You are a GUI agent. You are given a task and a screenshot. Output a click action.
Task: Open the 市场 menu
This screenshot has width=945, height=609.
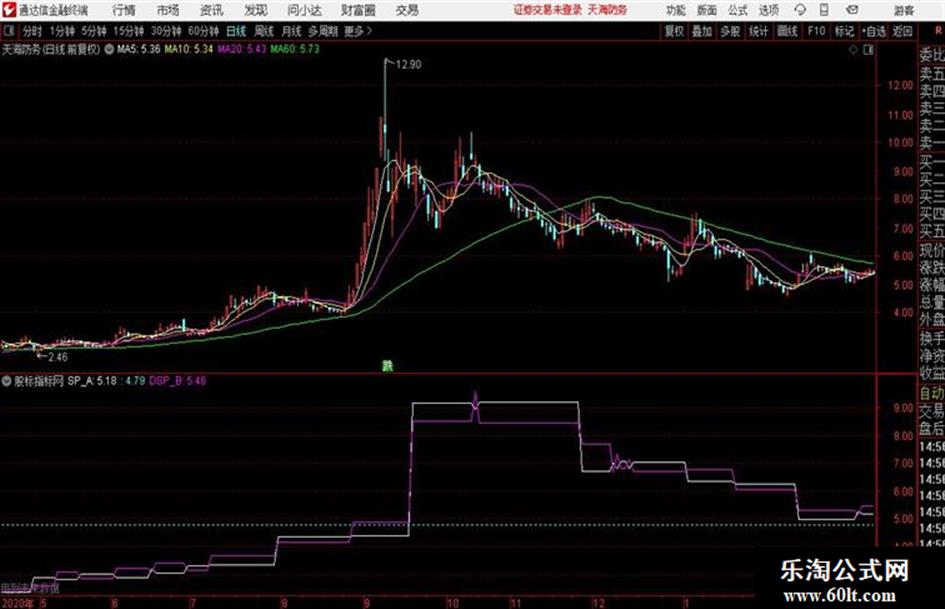168,10
